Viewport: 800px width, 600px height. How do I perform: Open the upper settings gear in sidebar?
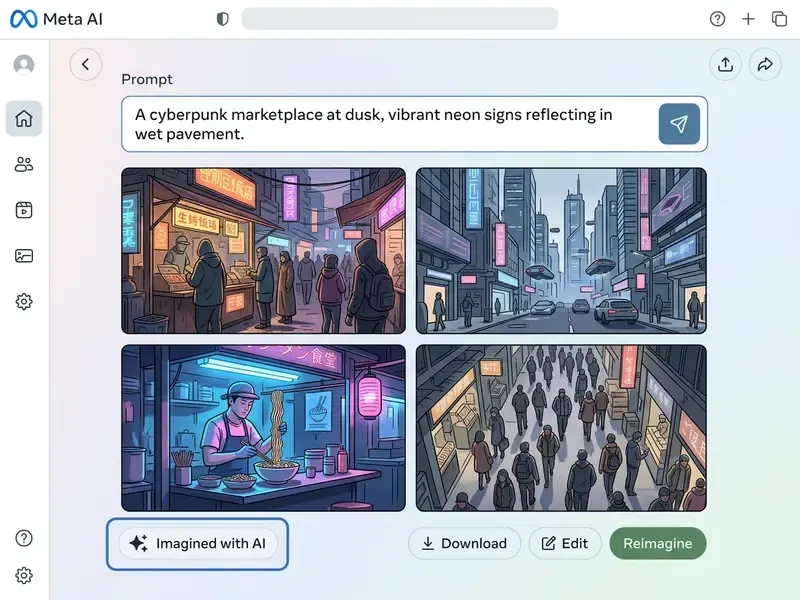(24, 302)
